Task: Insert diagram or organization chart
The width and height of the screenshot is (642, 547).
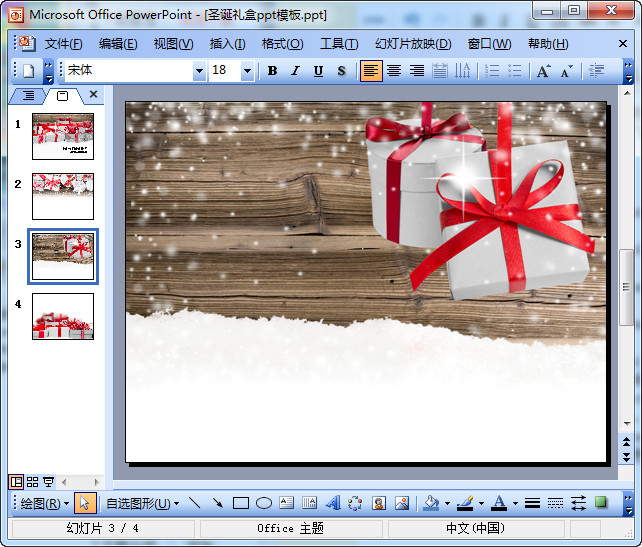Action: coord(355,503)
